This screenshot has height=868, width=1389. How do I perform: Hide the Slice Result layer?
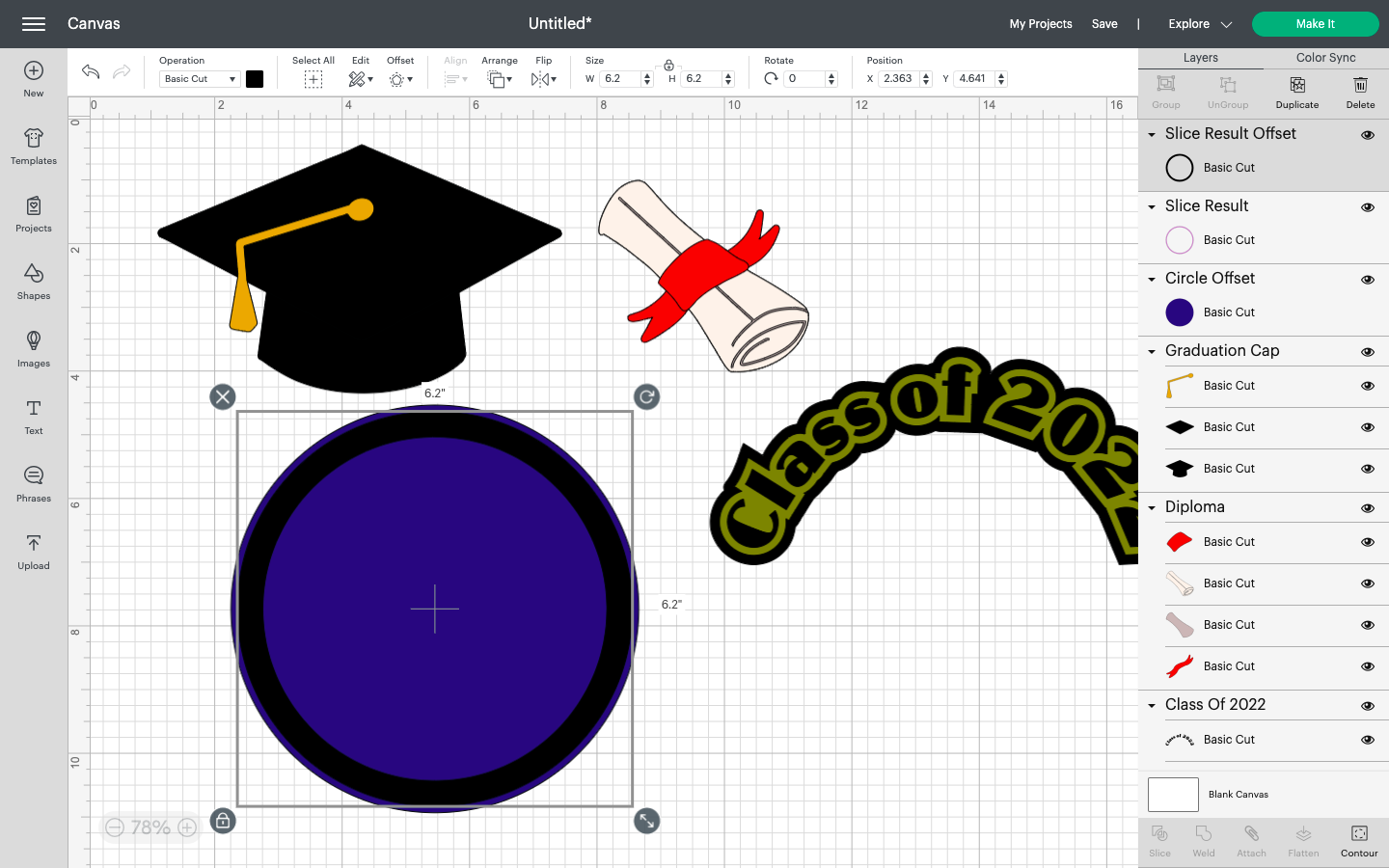[1368, 207]
